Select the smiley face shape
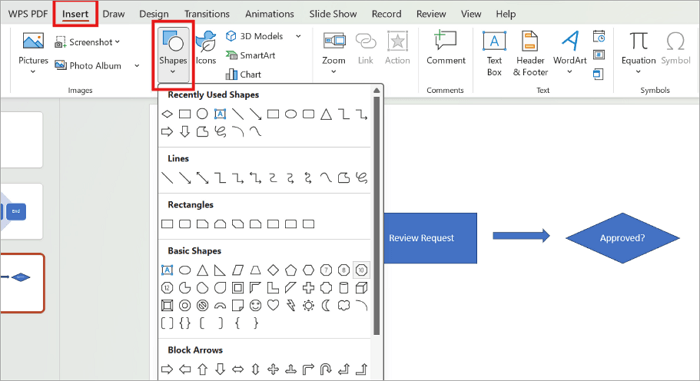This screenshot has height=381, width=700. tap(255, 306)
